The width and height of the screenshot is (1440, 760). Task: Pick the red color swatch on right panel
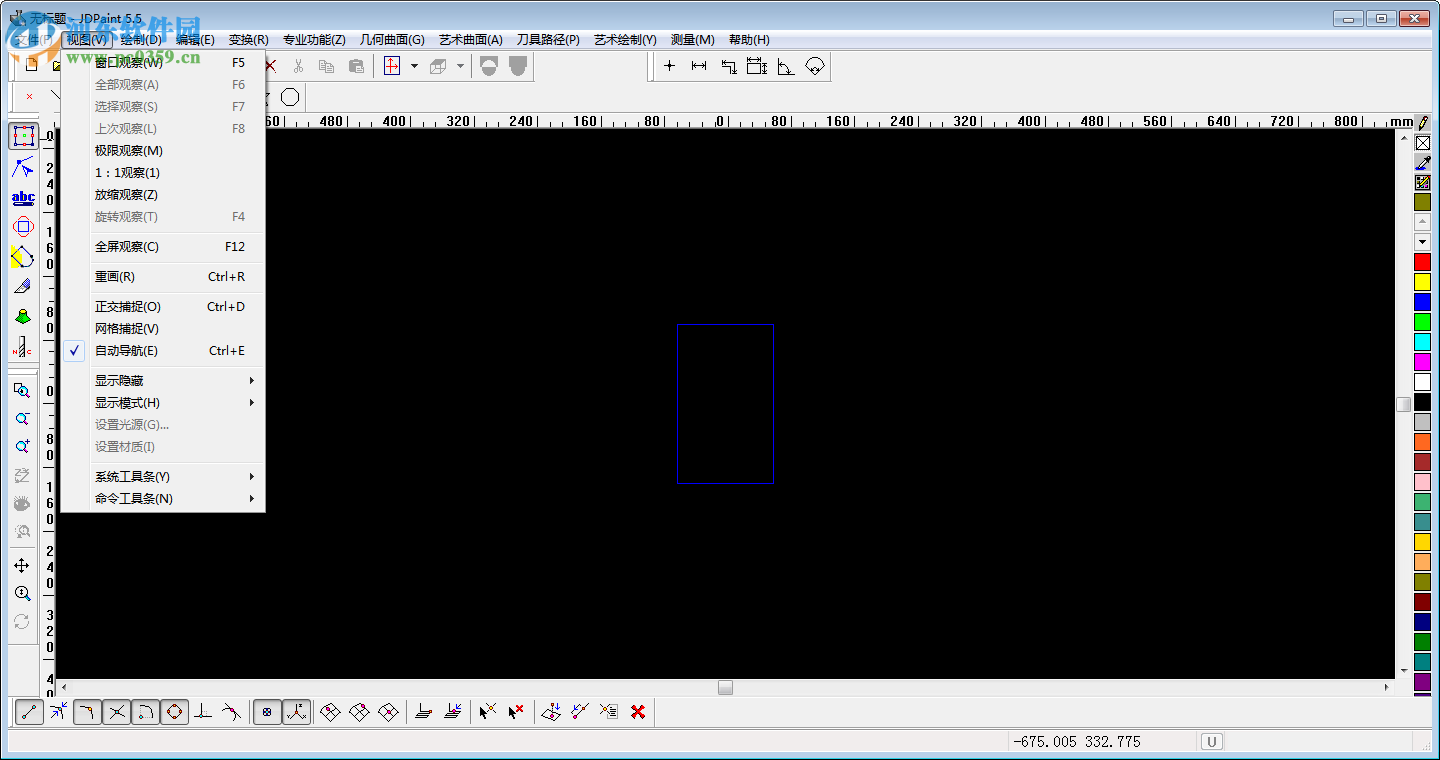pos(1423,261)
